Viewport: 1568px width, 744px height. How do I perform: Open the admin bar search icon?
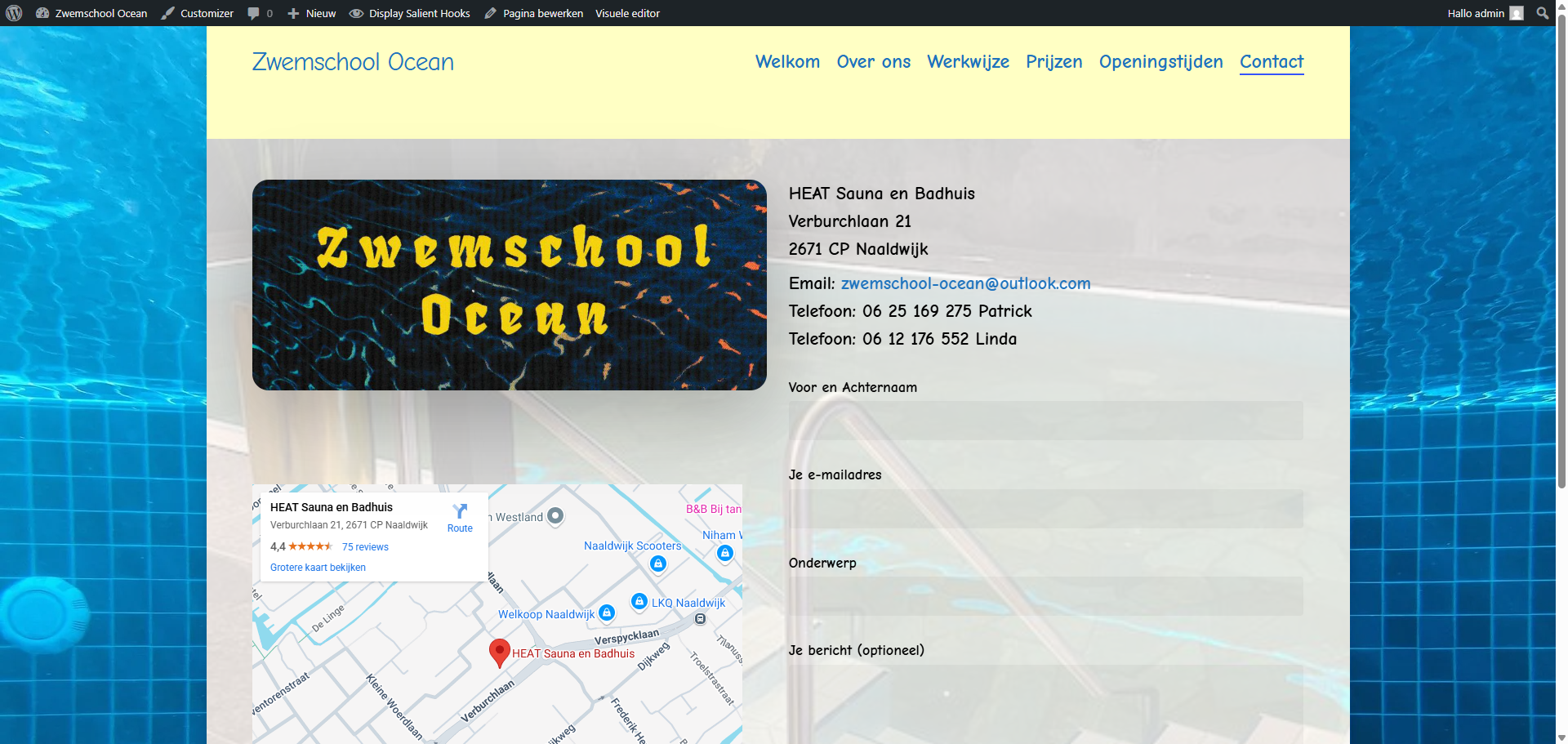1543,13
